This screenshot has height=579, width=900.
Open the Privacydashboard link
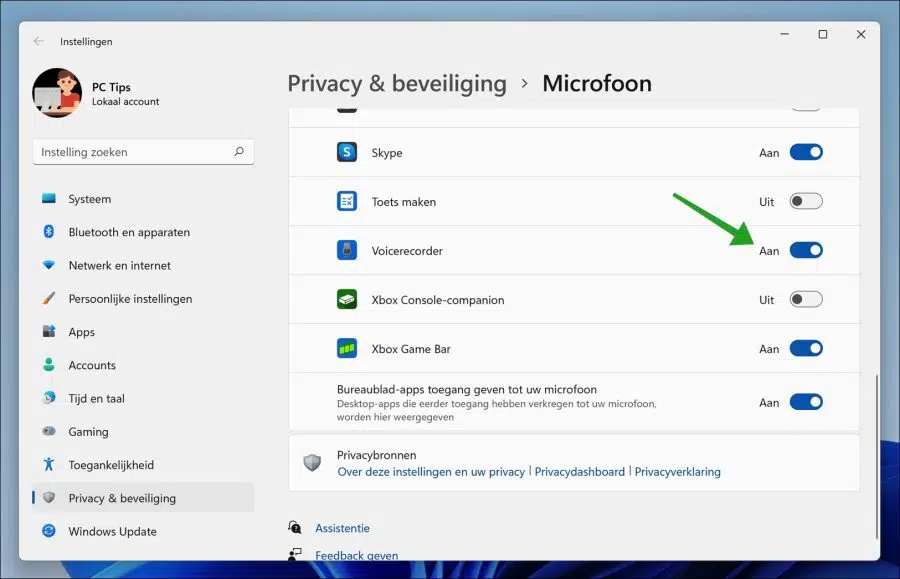point(580,472)
